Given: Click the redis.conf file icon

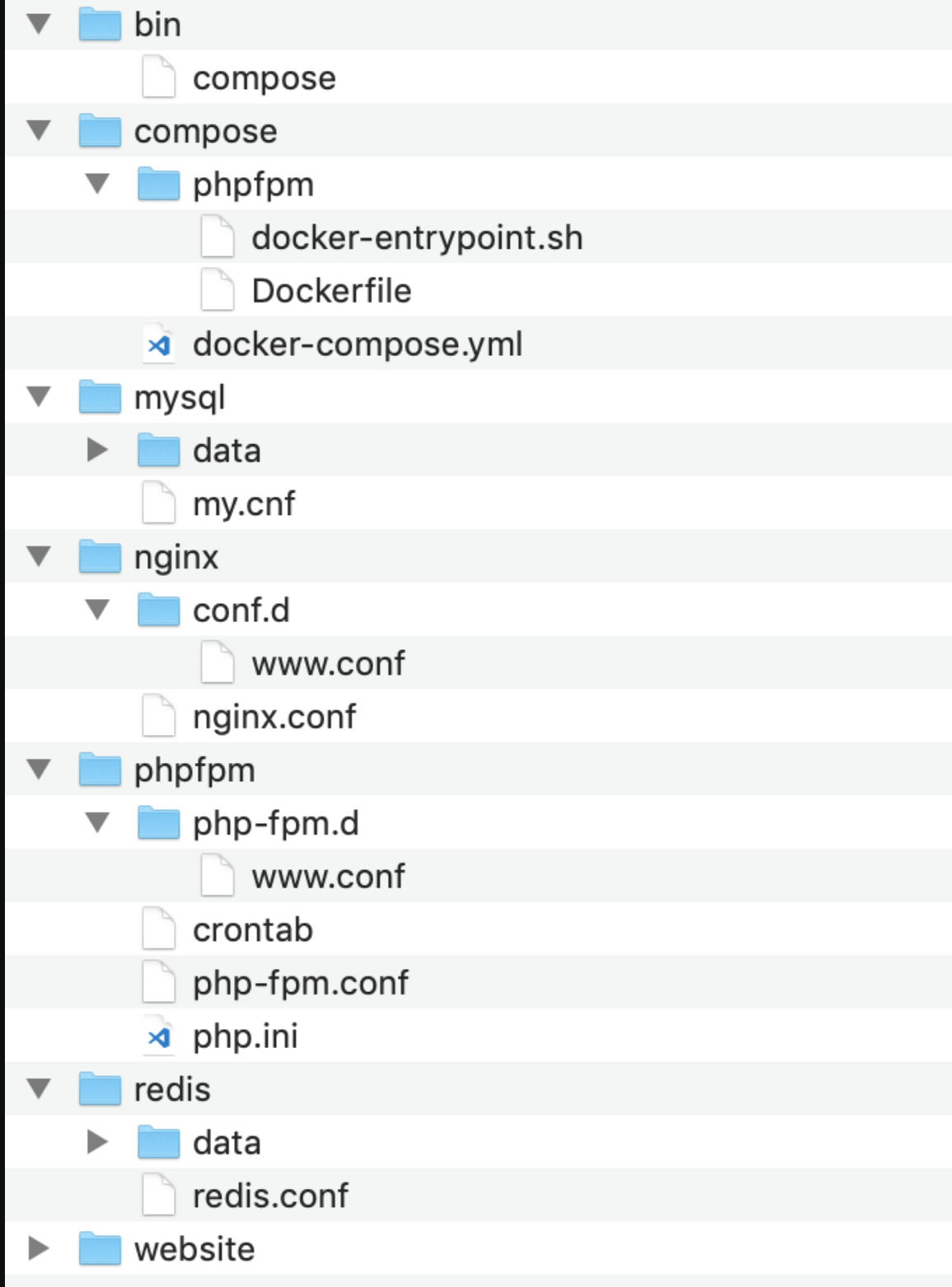Looking at the screenshot, I should (158, 1196).
